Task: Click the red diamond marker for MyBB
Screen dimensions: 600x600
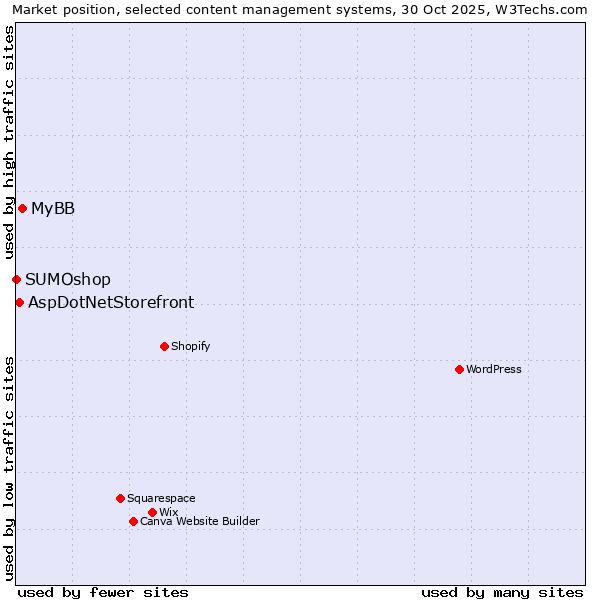Action: pyautogui.click(x=22, y=208)
